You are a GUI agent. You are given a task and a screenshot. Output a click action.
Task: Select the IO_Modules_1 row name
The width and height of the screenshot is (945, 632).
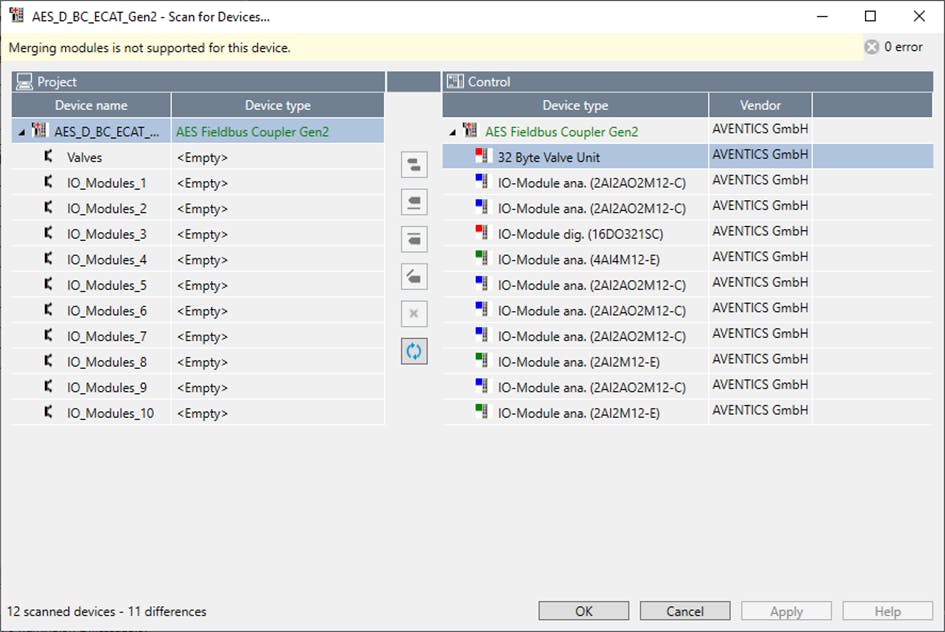point(107,183)
